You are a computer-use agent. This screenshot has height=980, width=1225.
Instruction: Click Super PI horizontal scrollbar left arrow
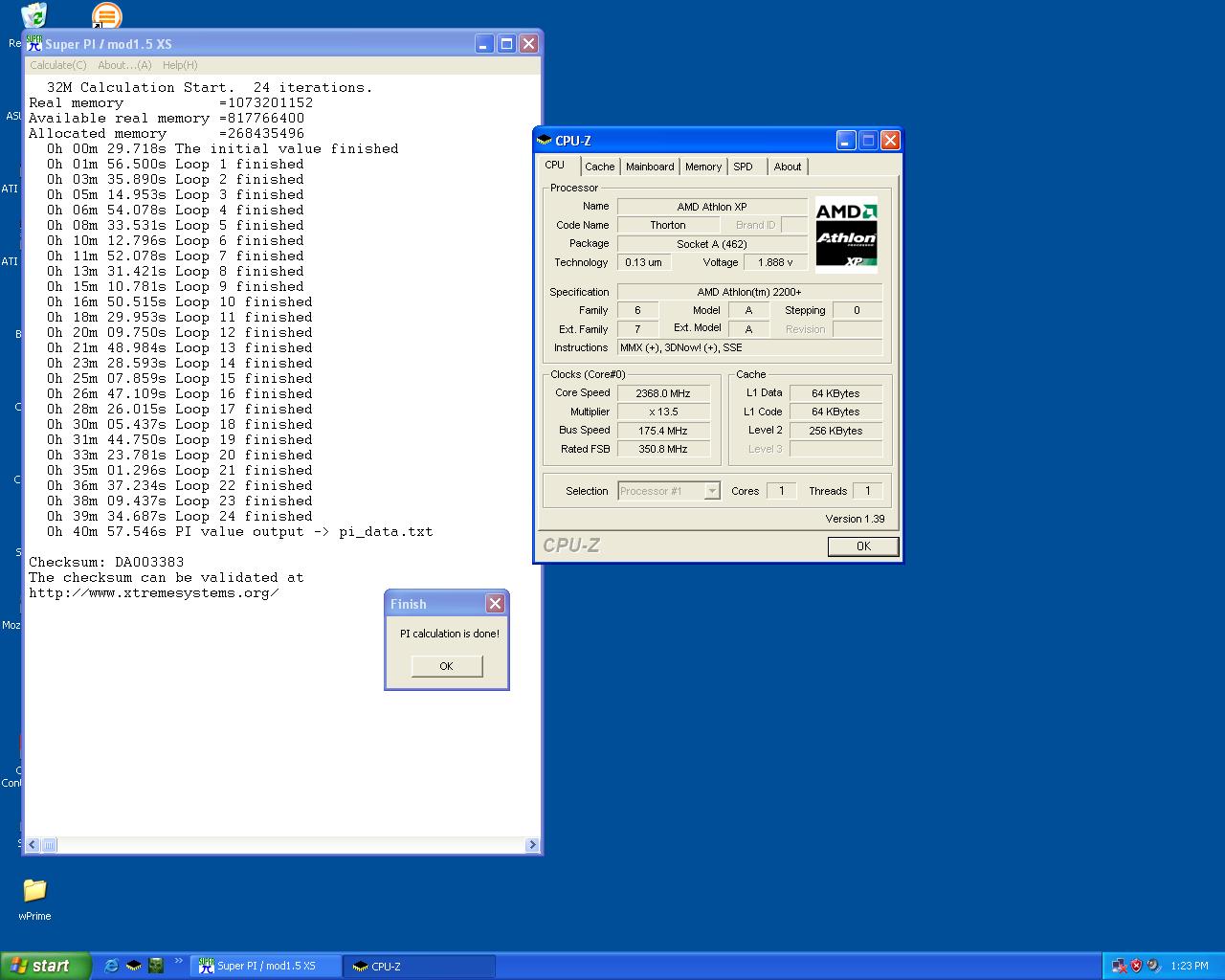pyautogui.click(x=33, y=845)
